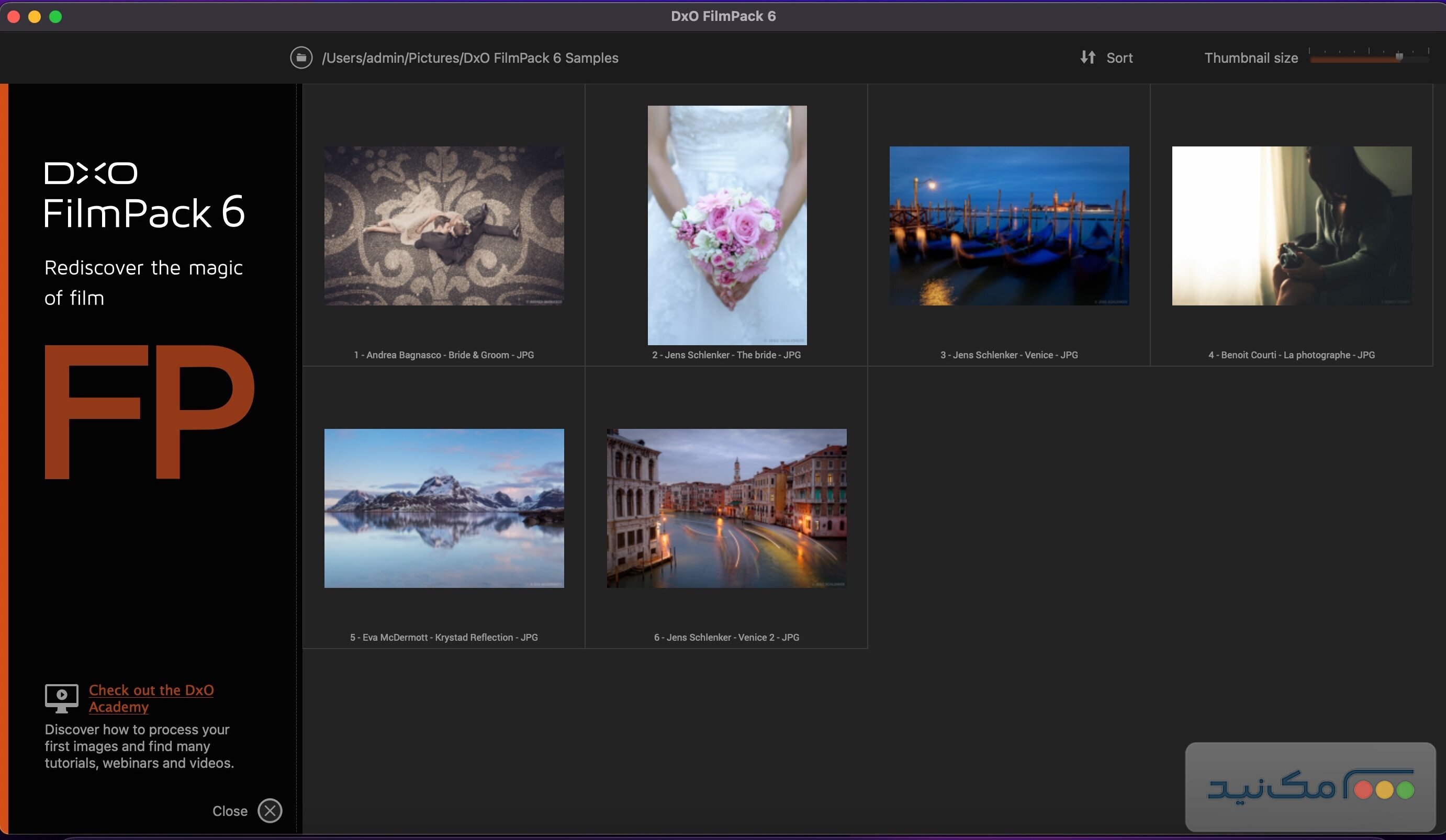Click the Sort arrows icon
The image size is (1446, 840).
[x=1088, y=58]
